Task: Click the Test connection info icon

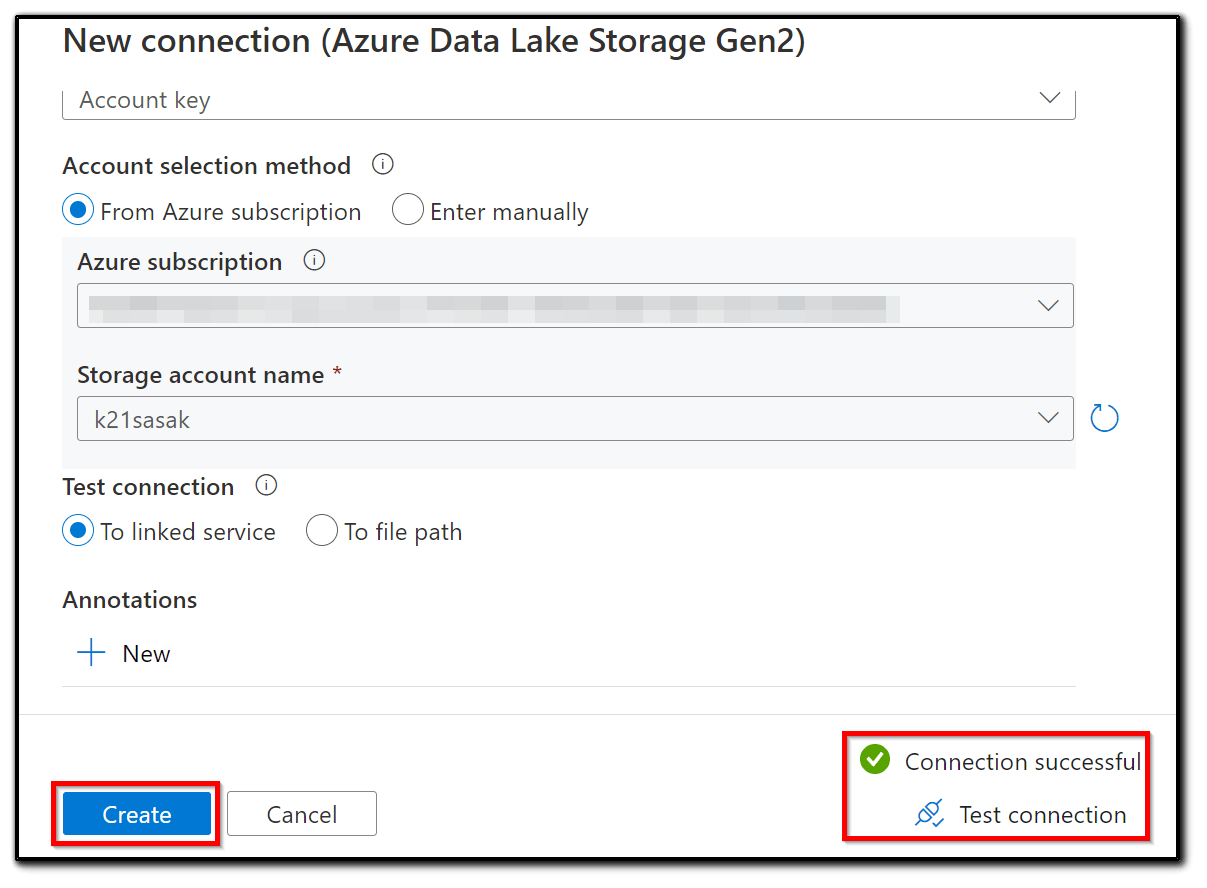Action: pyautogui.click(x=265, y=485)
